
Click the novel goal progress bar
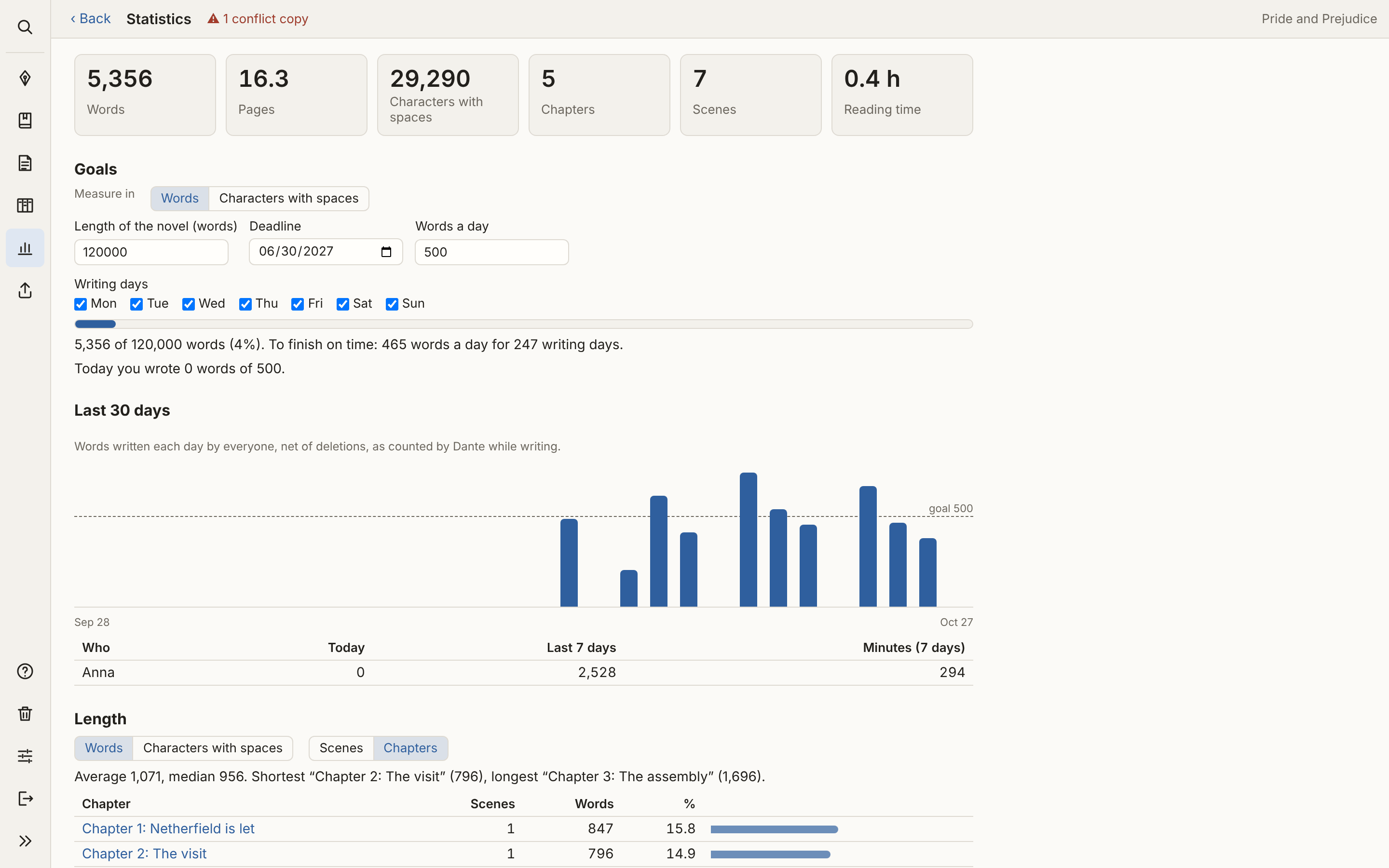point(523,325)
